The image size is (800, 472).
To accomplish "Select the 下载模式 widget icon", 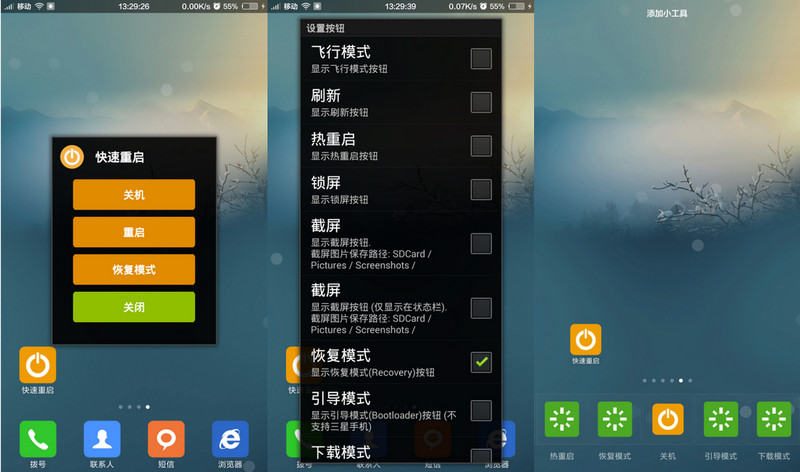I will [x=774, y=419].
